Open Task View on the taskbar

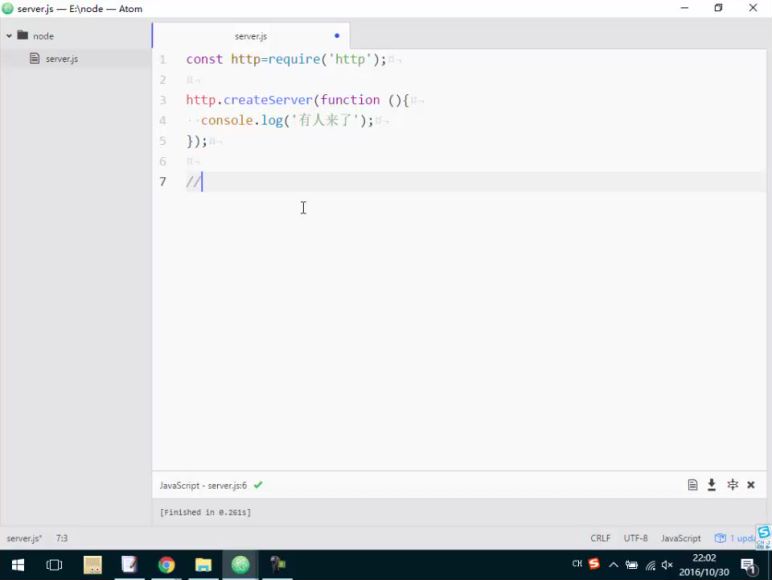pos(54,565)
